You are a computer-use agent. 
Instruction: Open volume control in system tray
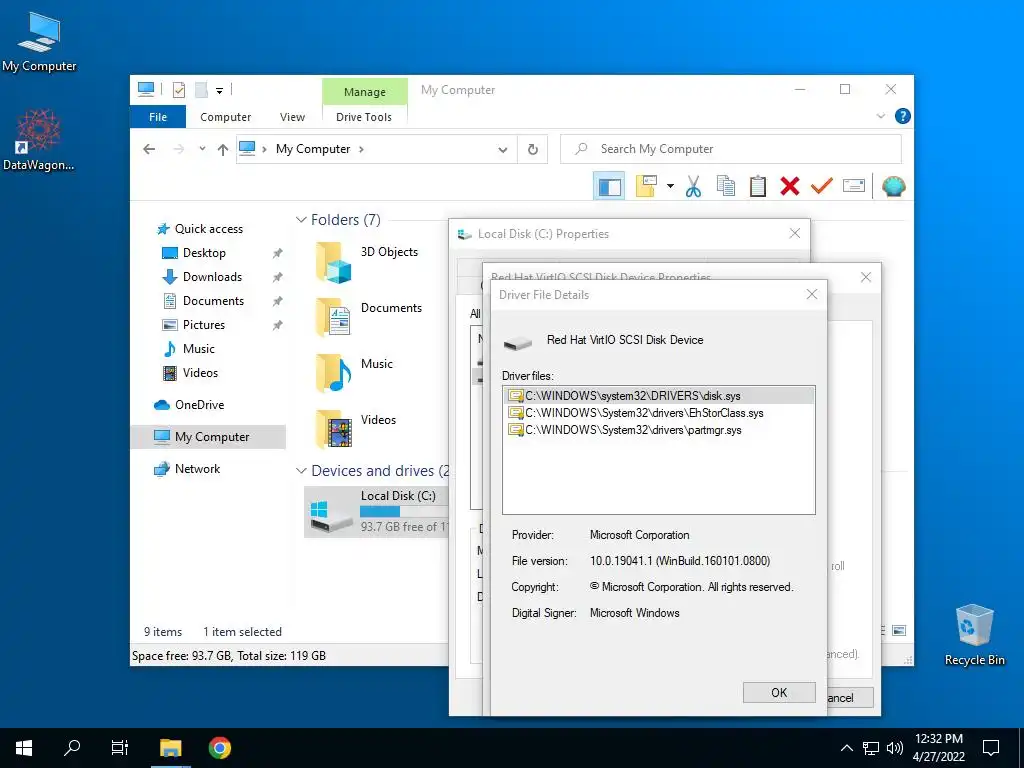coord(895,748)
